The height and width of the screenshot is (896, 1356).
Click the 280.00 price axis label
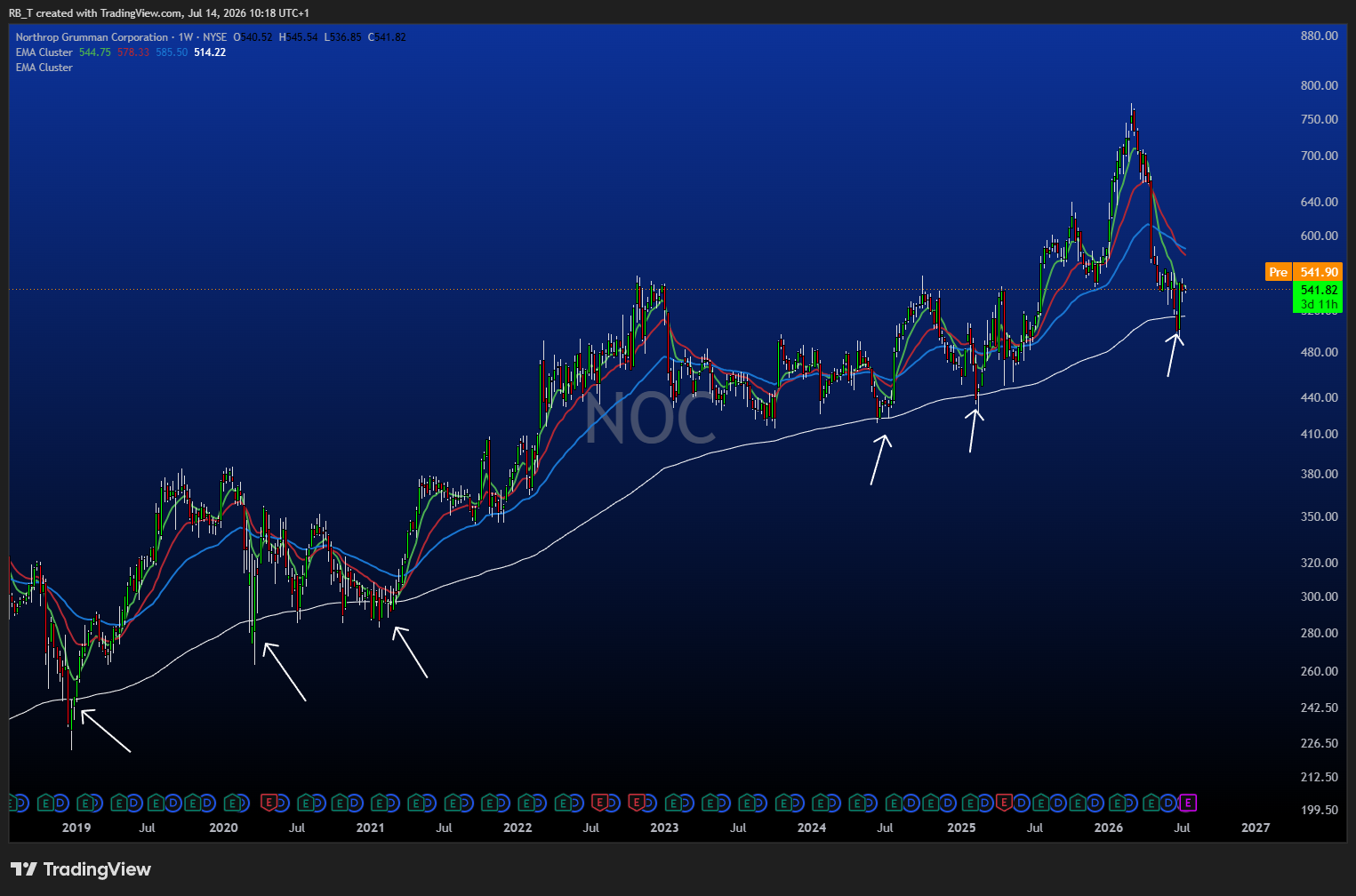coord(1319,634)
